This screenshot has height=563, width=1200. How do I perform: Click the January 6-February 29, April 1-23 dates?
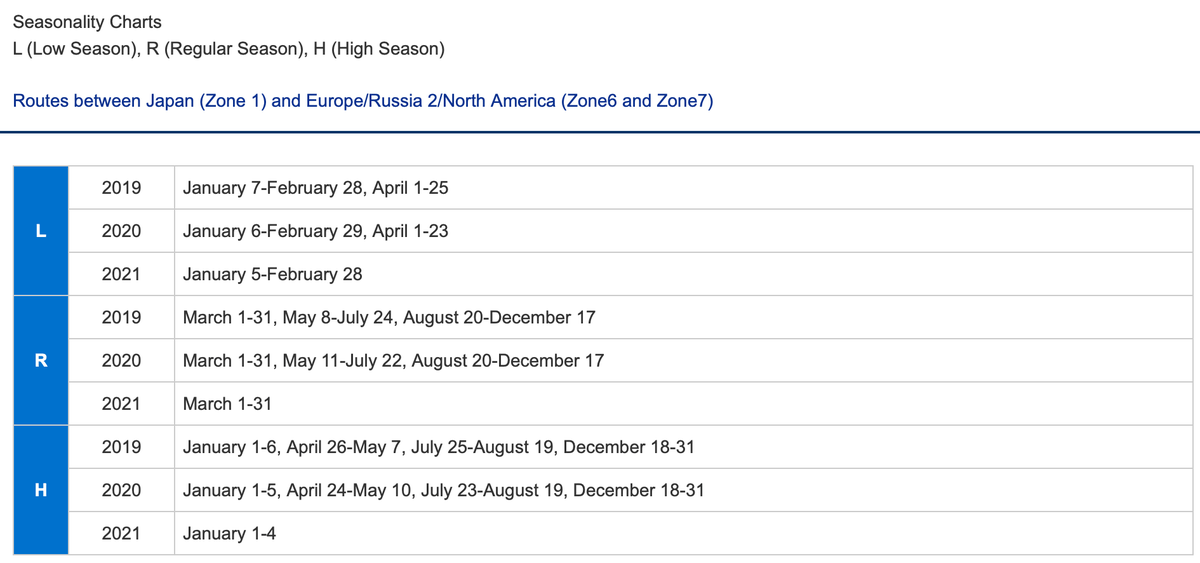tap(315, 231)
